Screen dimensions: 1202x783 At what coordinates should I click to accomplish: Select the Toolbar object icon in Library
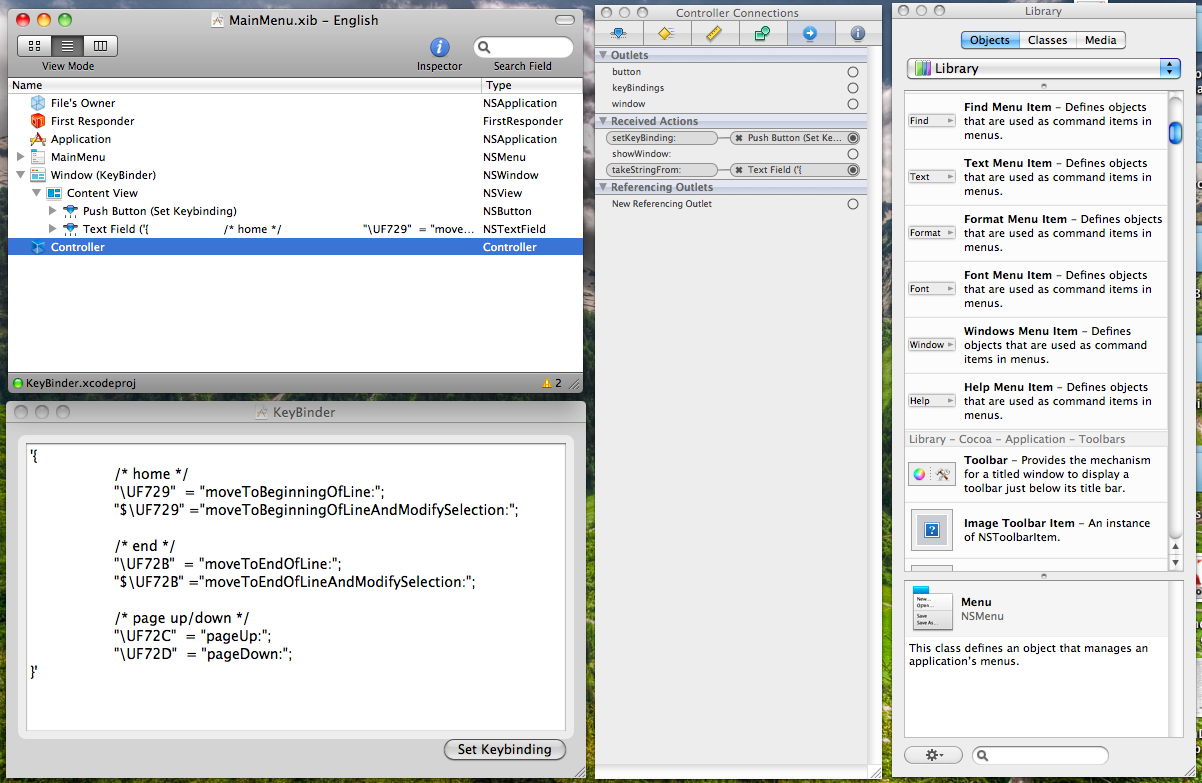[932, 475]
